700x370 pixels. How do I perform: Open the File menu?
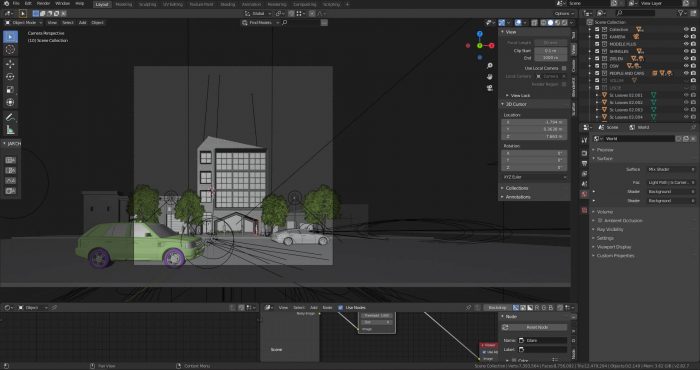click(x=16, y=4)
